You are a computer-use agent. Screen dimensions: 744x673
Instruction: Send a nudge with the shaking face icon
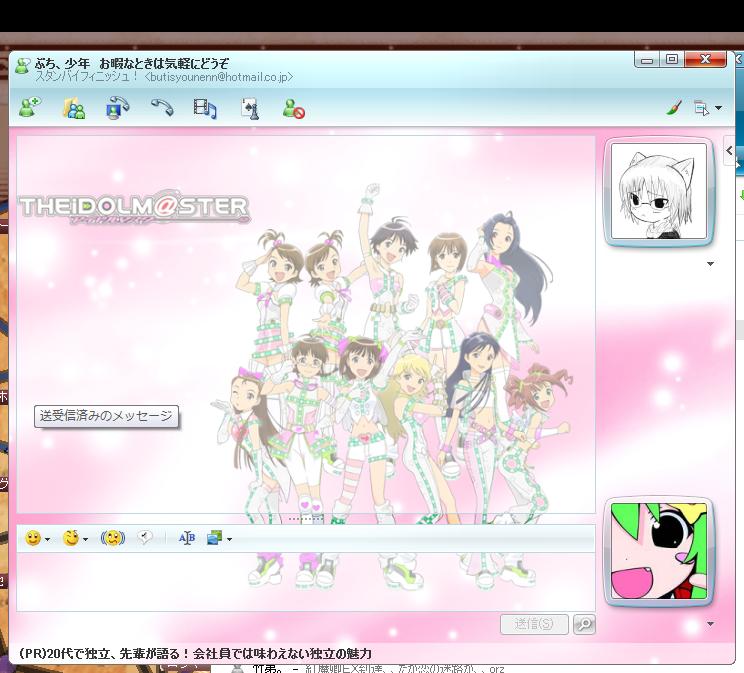[113, 538]
